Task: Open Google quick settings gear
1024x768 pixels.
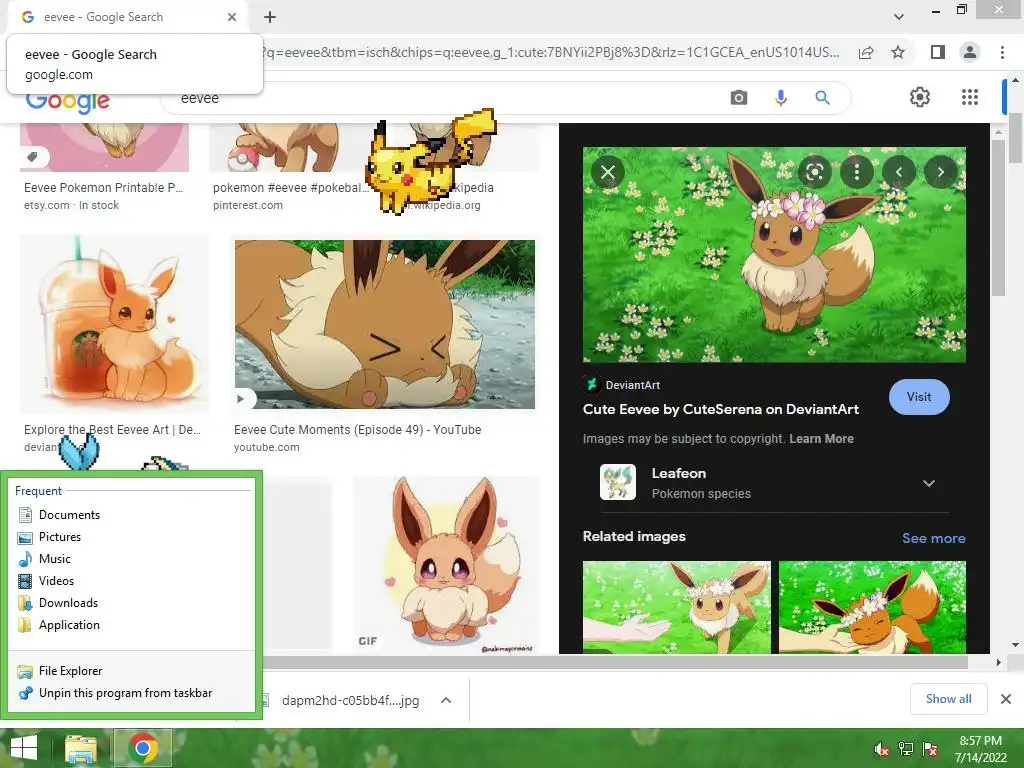Action: pyautogui.click(x=920, y=97)
